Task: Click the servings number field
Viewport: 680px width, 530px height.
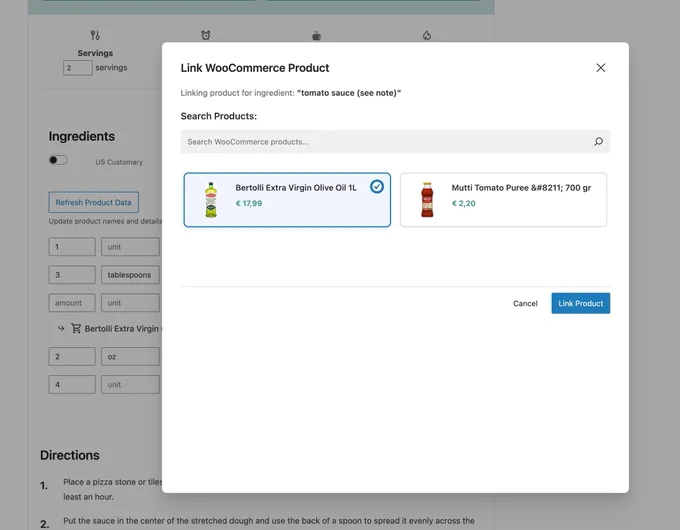Action: pos(77,68)
